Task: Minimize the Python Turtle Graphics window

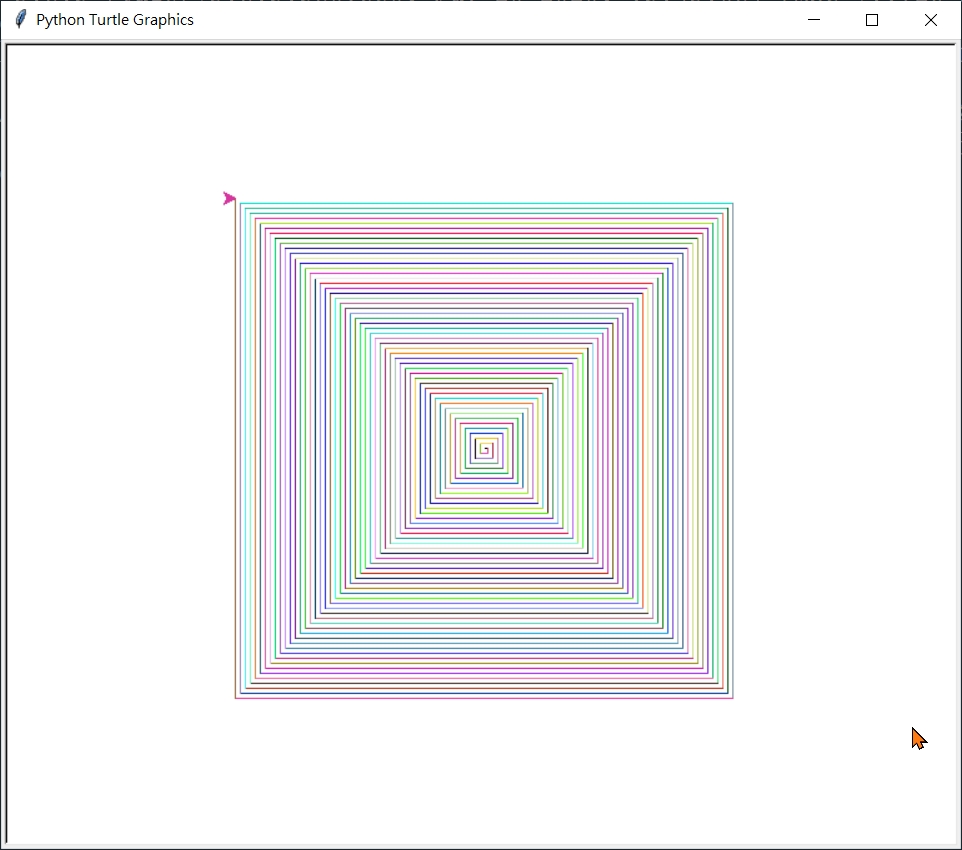Action: (814, 20)
